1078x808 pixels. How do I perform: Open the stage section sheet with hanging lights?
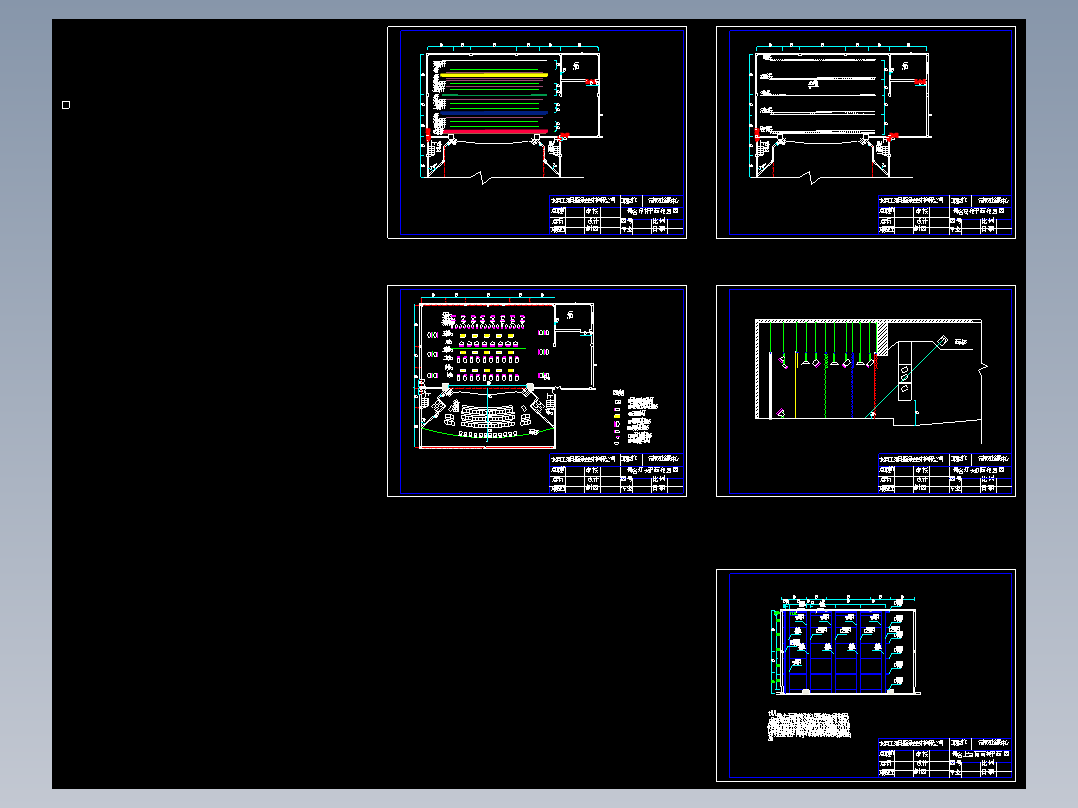866,391
